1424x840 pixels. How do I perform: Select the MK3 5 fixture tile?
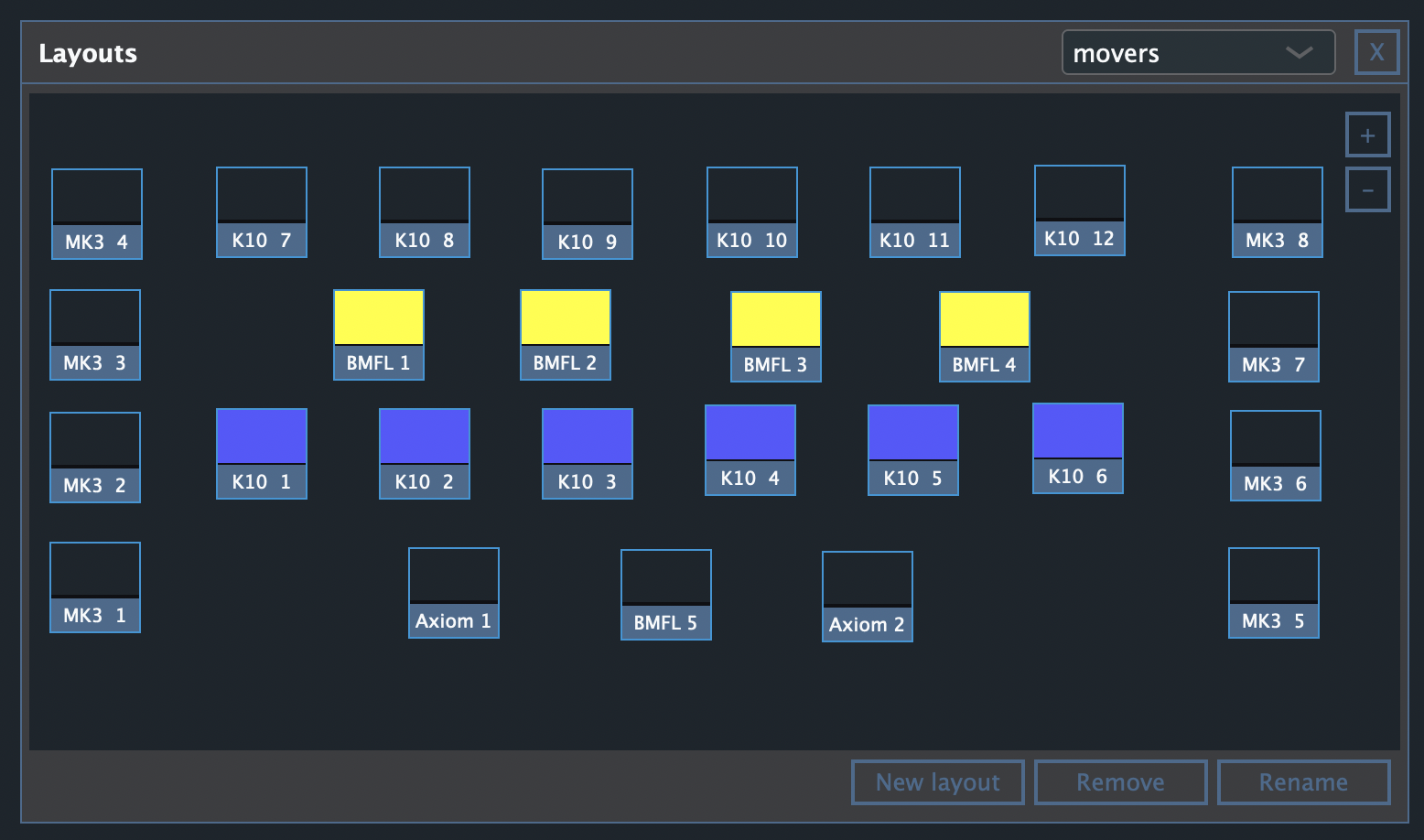click(1274, 592)
